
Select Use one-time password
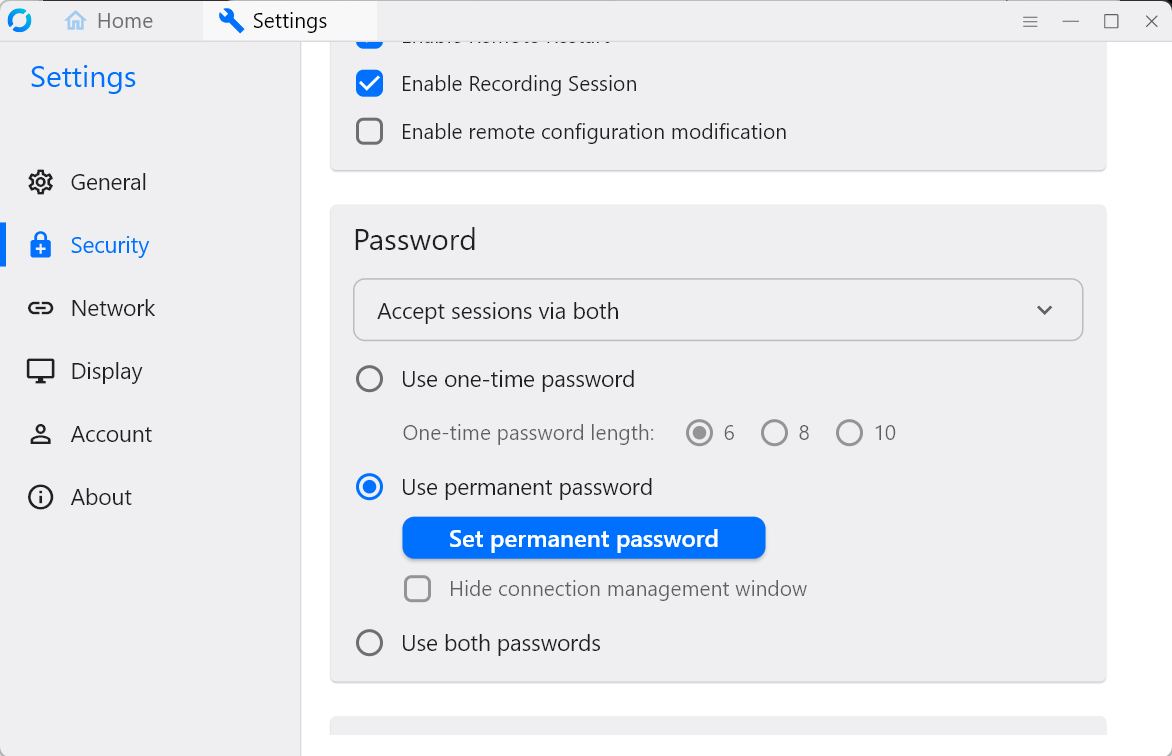[x=369, y=379]
